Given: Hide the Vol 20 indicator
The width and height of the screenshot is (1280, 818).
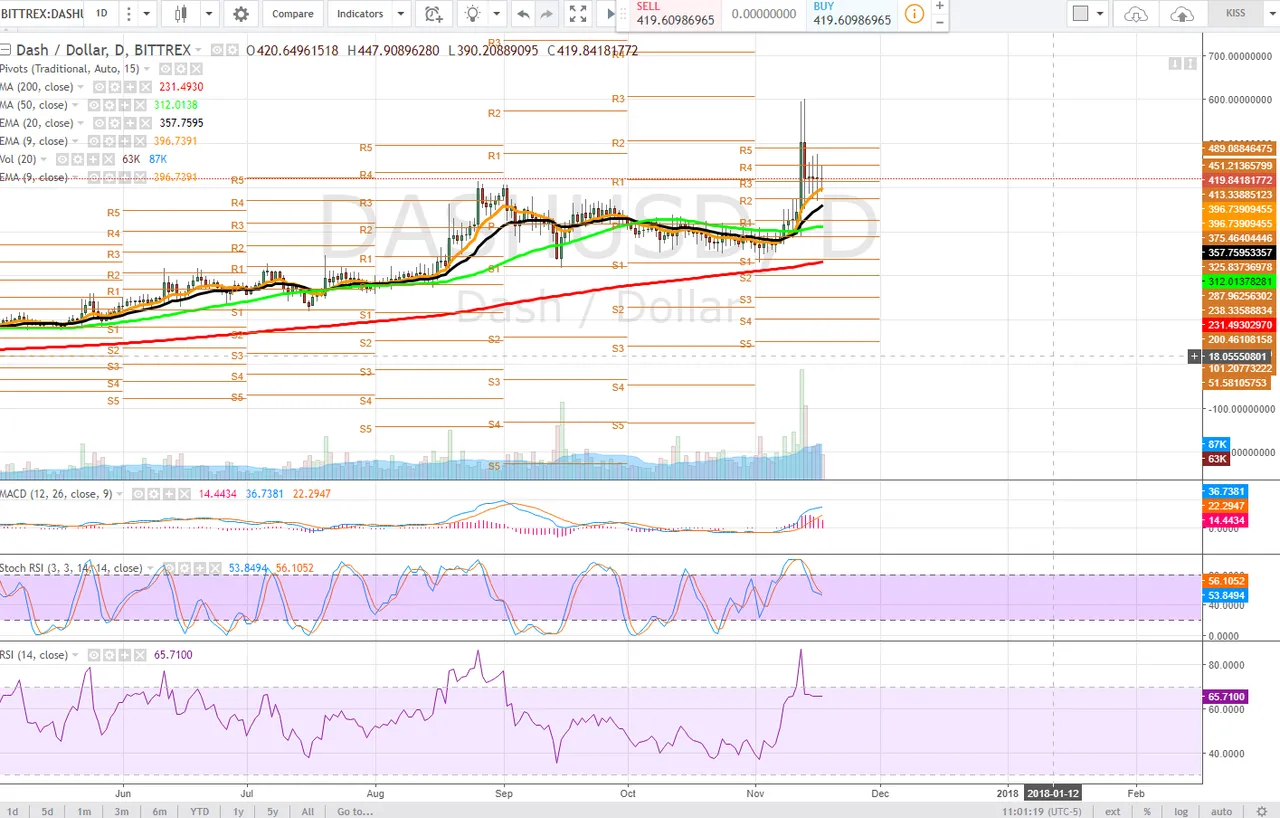Looking at the screenshot, I should point(62,159).
